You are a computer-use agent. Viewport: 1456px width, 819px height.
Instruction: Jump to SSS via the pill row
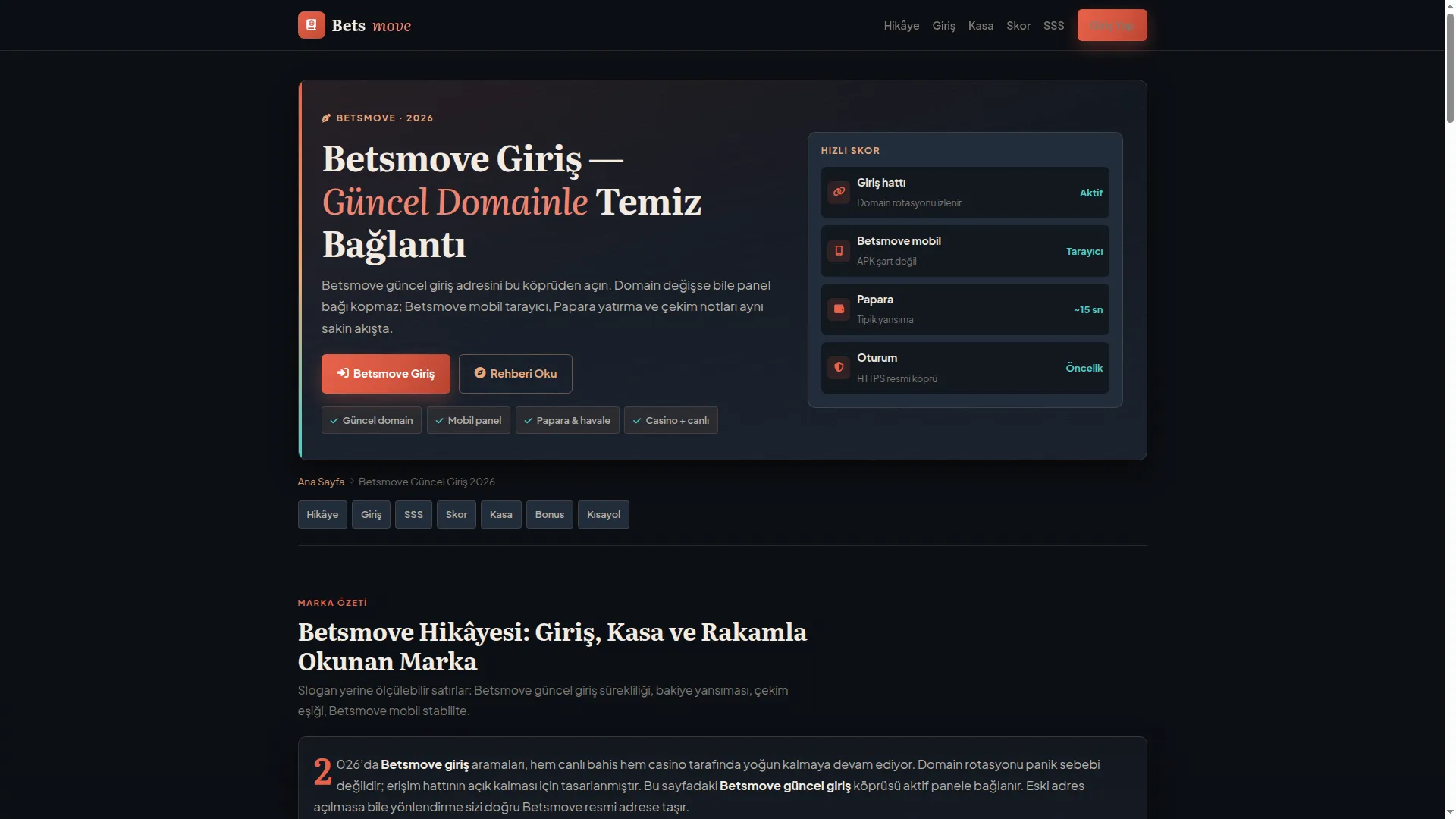point(413,515)
